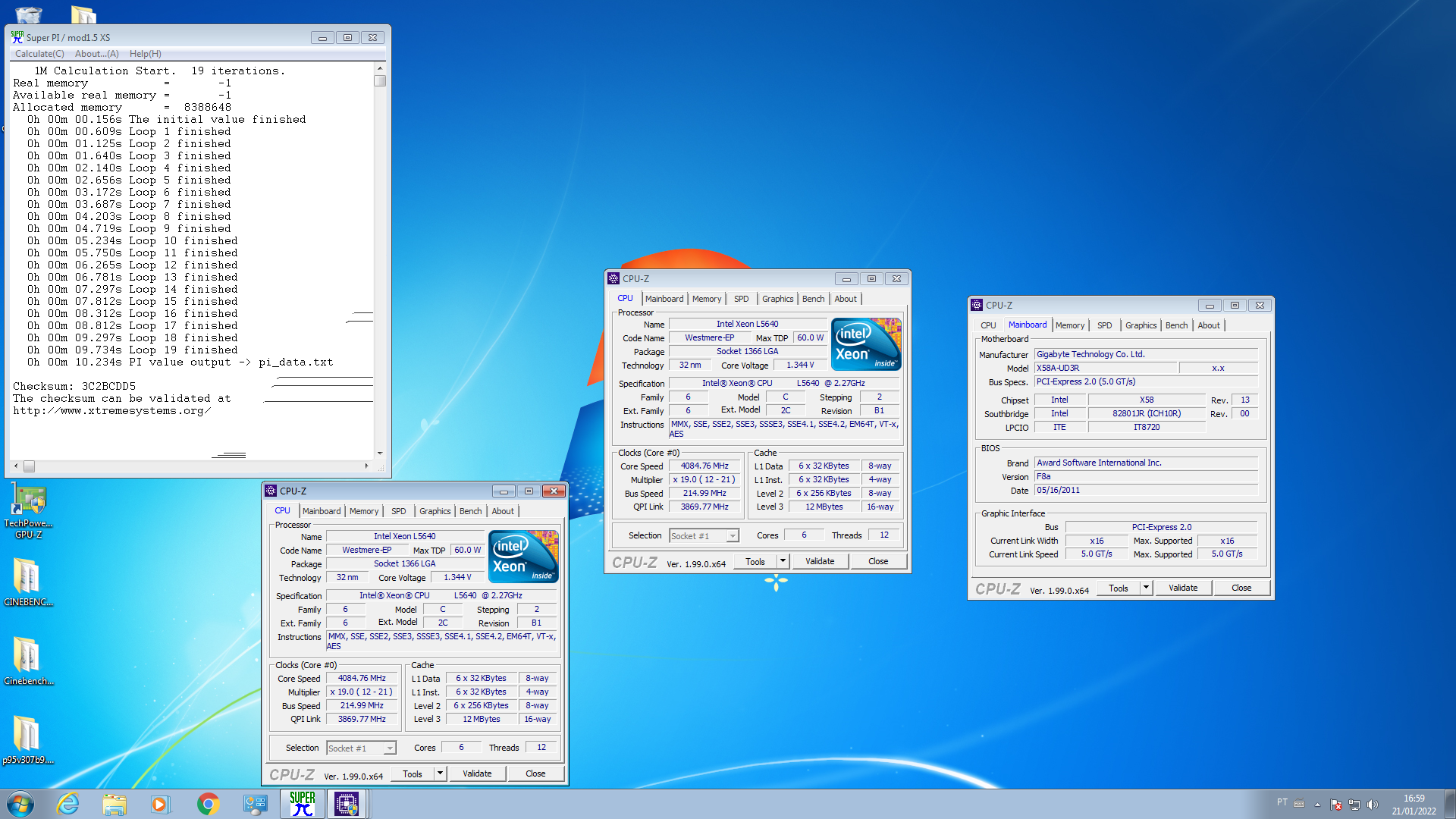Click Super PI vertical scrollbar down arrow
The width and height of the screenshot is (1456, 819).
pyautogui.click(x=380, y=453)
